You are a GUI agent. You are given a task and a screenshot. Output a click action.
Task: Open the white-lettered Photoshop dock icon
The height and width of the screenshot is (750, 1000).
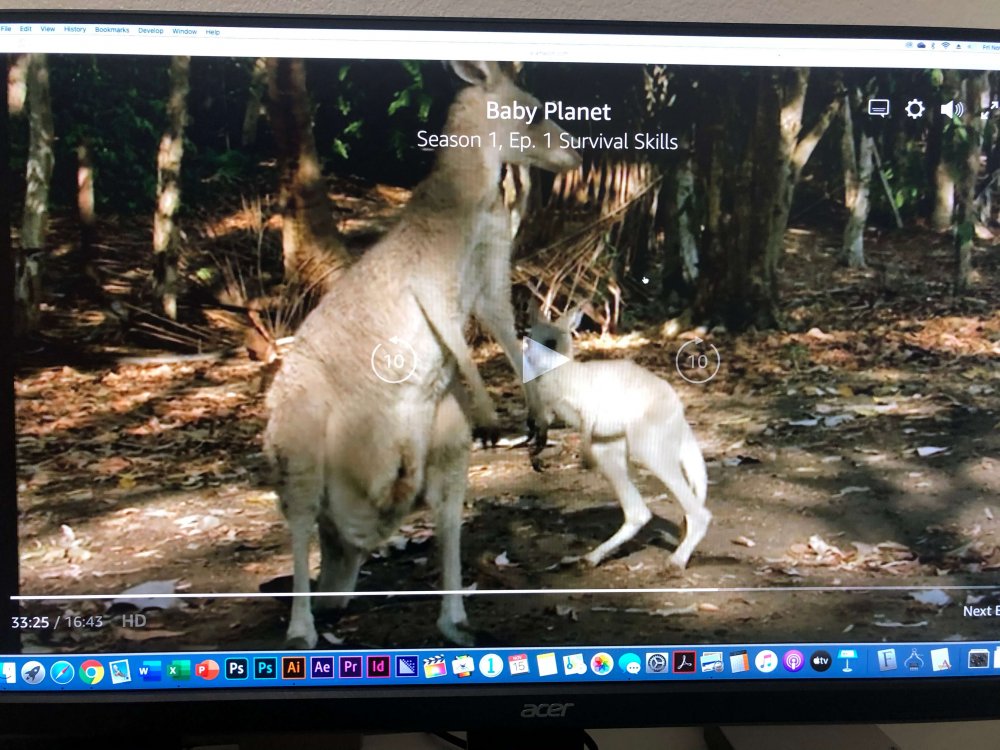tap(236, 669)
